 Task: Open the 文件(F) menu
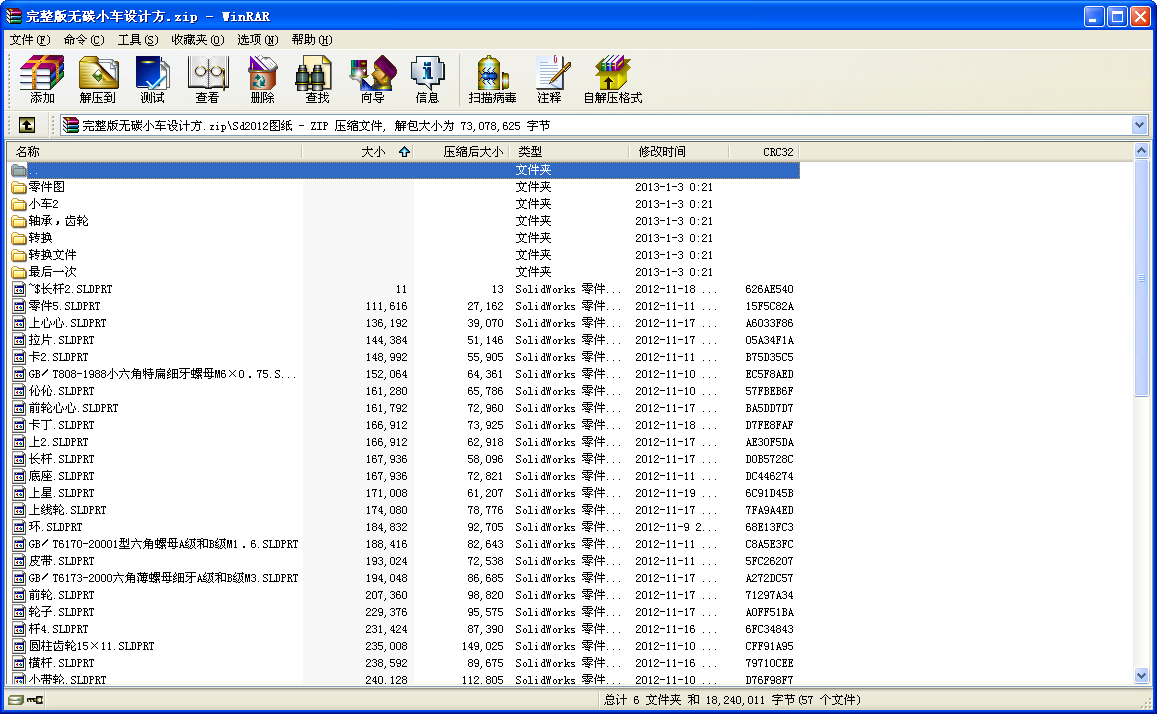[30, 40]
